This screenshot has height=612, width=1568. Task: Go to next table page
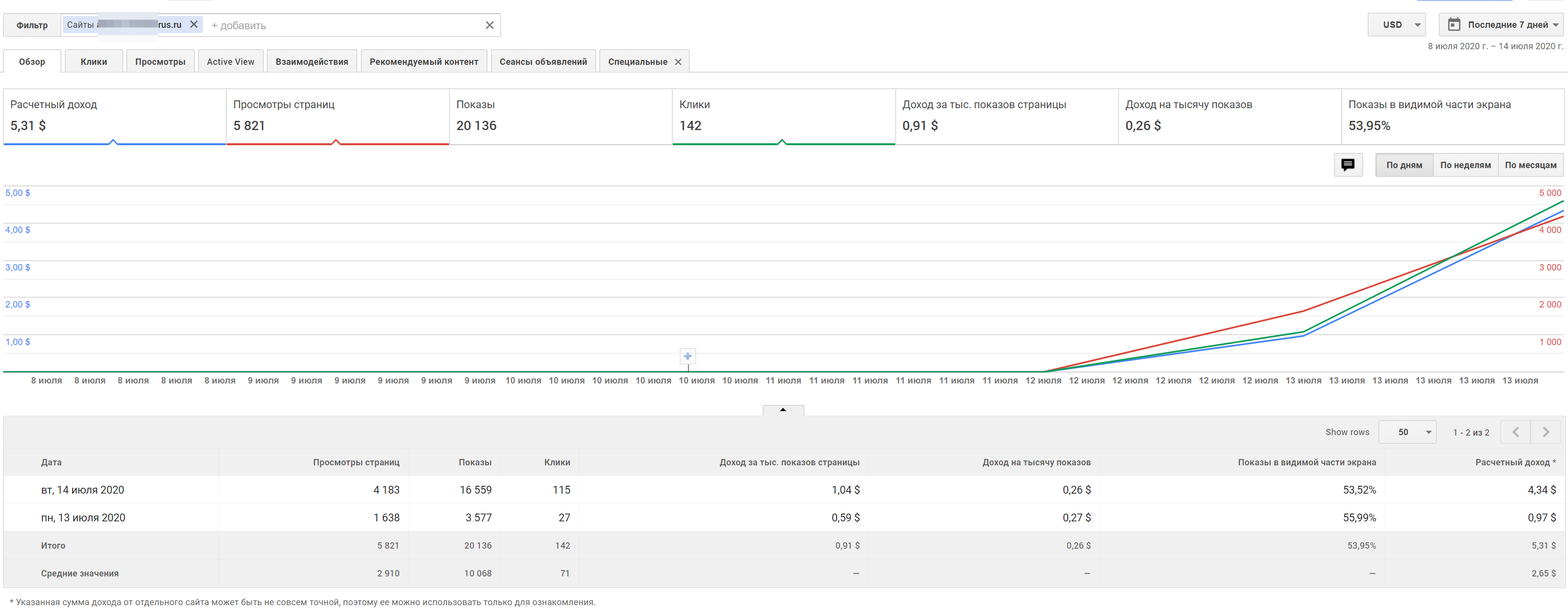[x=1546, y=432]
